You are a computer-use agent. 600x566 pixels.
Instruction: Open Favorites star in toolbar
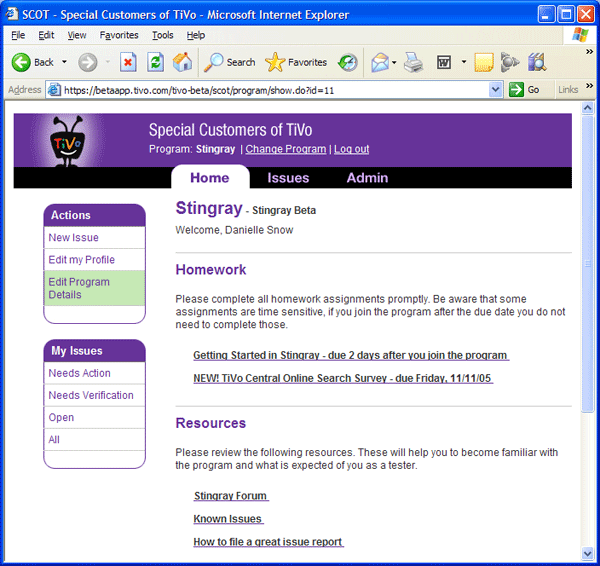tap(296, 62)
